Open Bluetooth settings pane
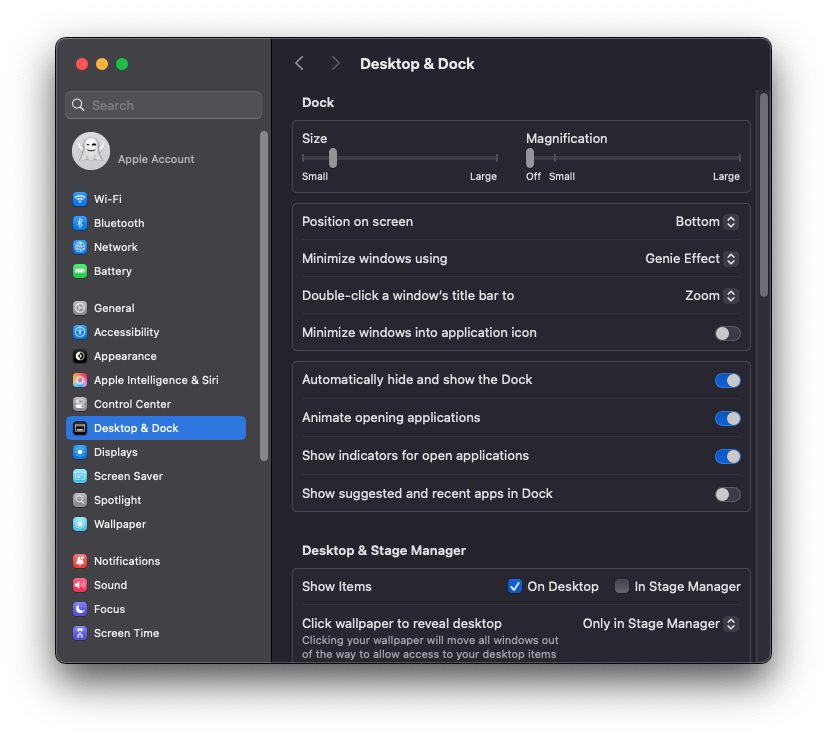Screen dimensions: 827x737 [x=156, y=223]
